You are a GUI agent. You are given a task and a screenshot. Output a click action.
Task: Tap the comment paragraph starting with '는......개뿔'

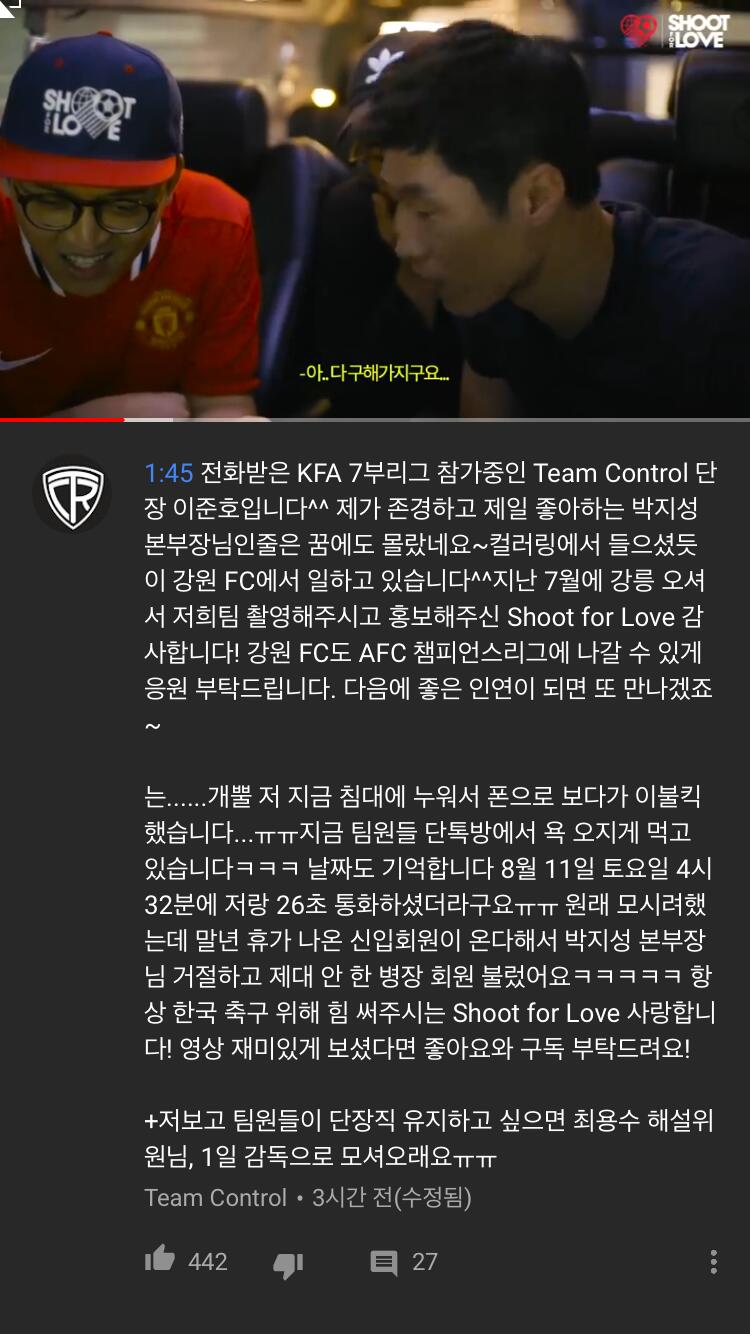[430, 923]
